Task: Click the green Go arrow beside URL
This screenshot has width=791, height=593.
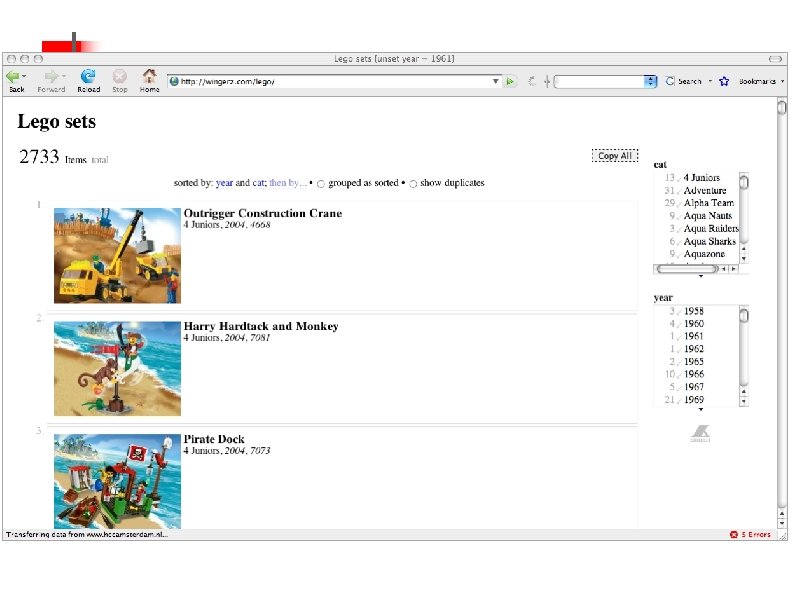Action: (x=510, y=81)
